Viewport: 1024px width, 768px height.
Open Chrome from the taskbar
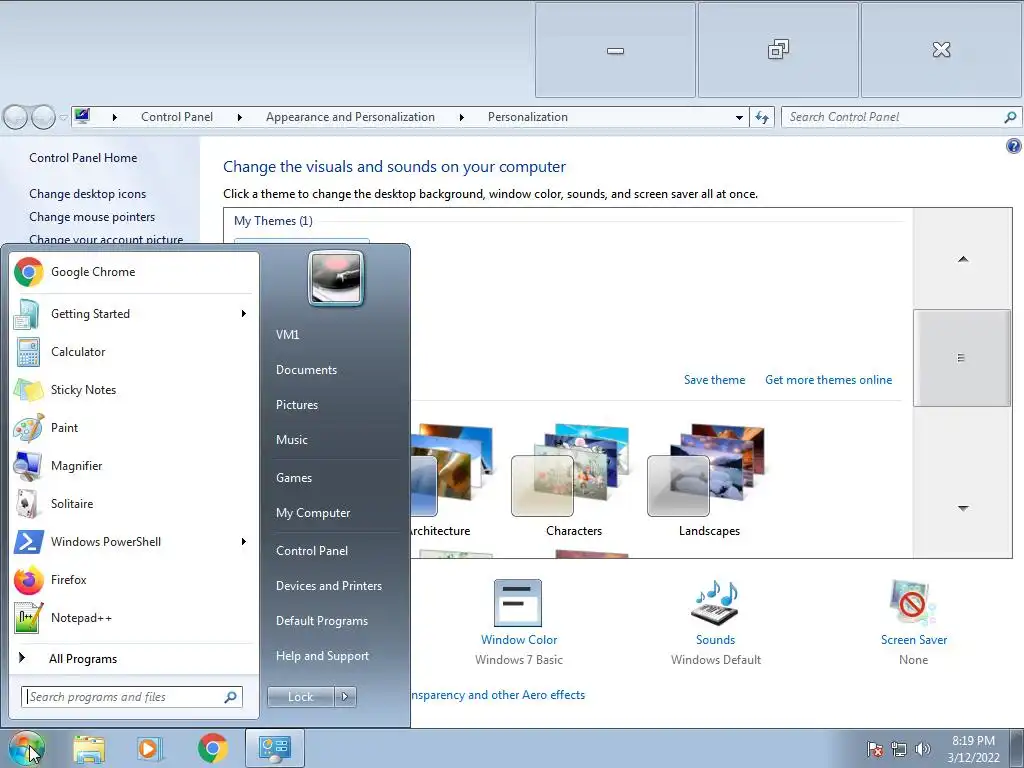click(213, 749)
